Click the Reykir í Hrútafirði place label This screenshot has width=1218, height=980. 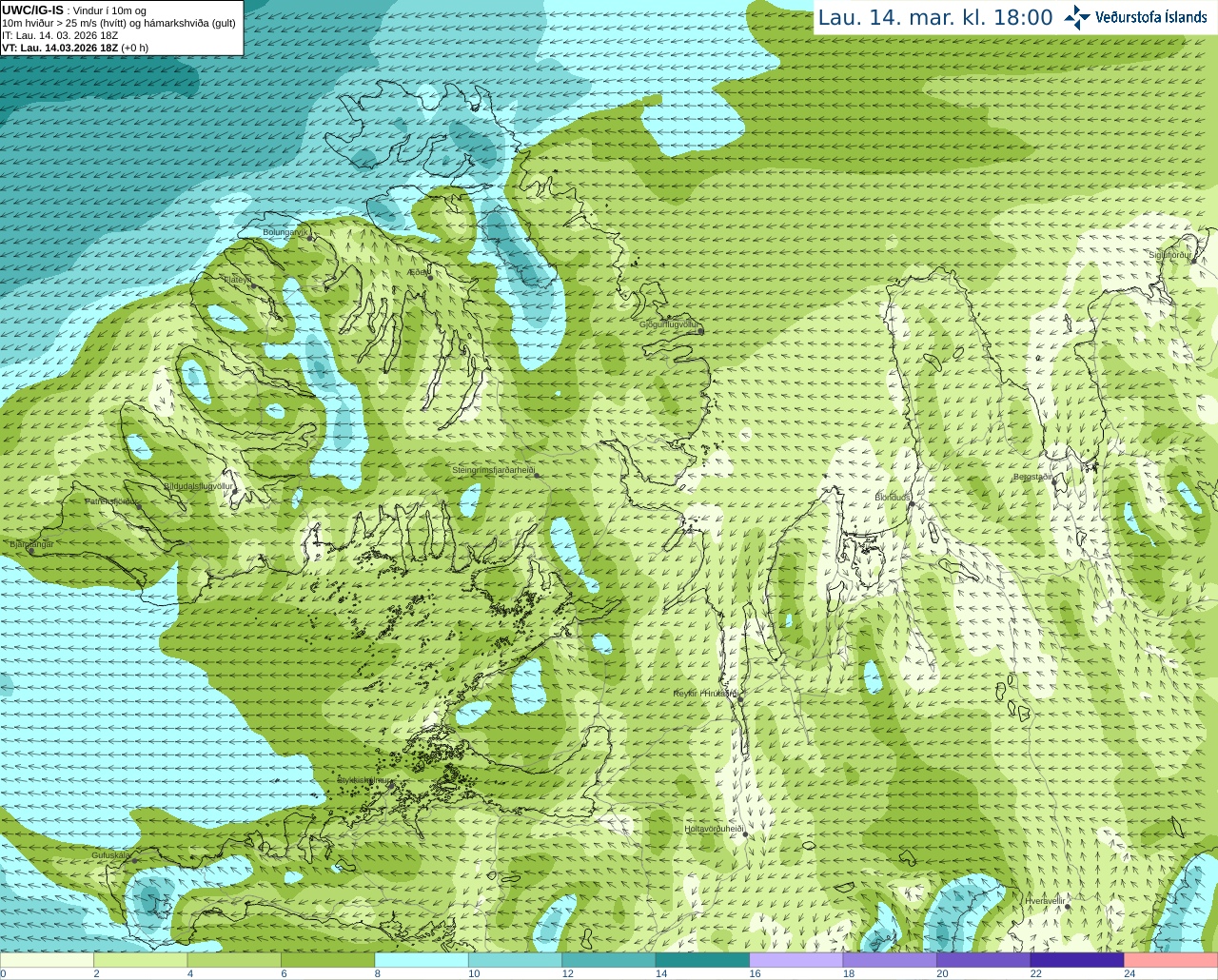point(705,694)
